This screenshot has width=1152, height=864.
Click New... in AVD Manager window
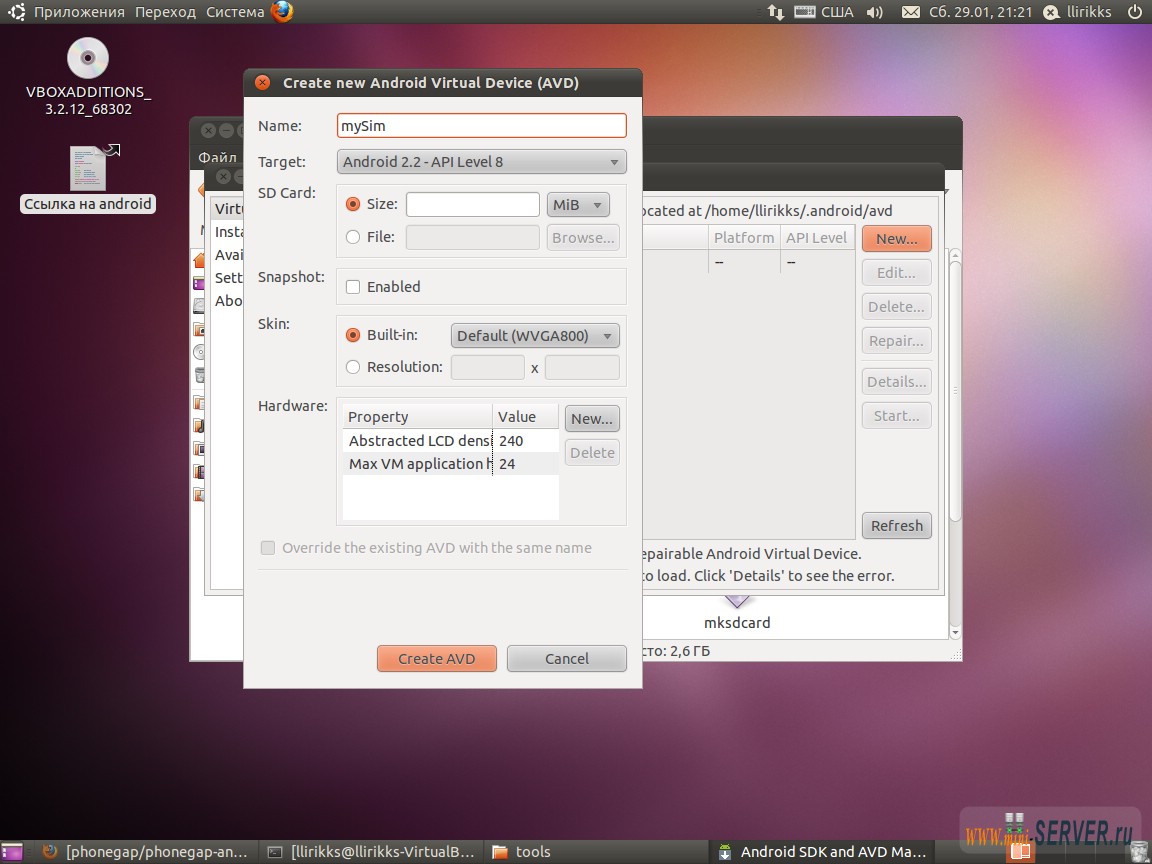coord(896,239)
